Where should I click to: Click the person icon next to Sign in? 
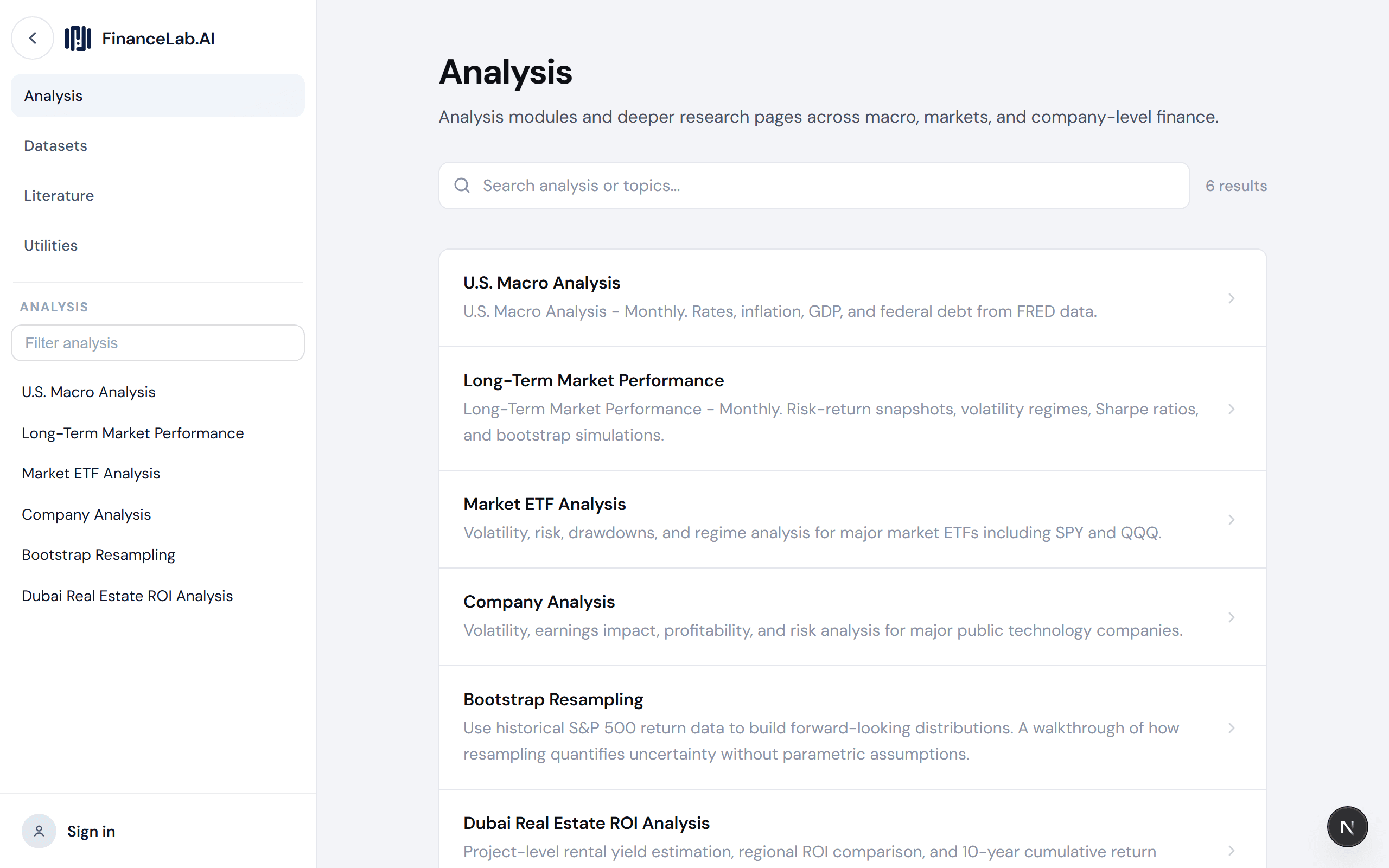tap(39, 831)
